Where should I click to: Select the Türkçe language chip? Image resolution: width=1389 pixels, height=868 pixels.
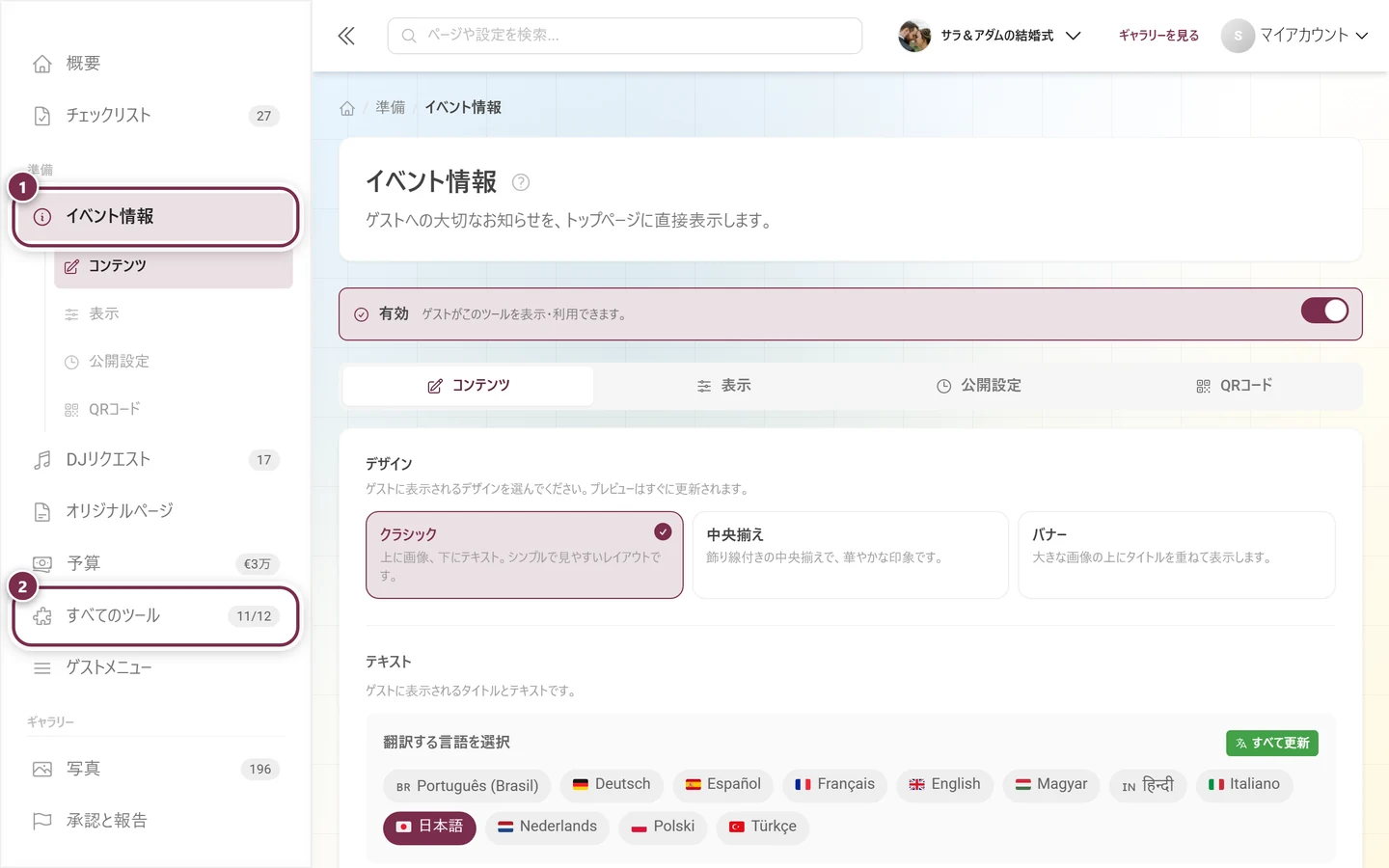click(762, 827)
